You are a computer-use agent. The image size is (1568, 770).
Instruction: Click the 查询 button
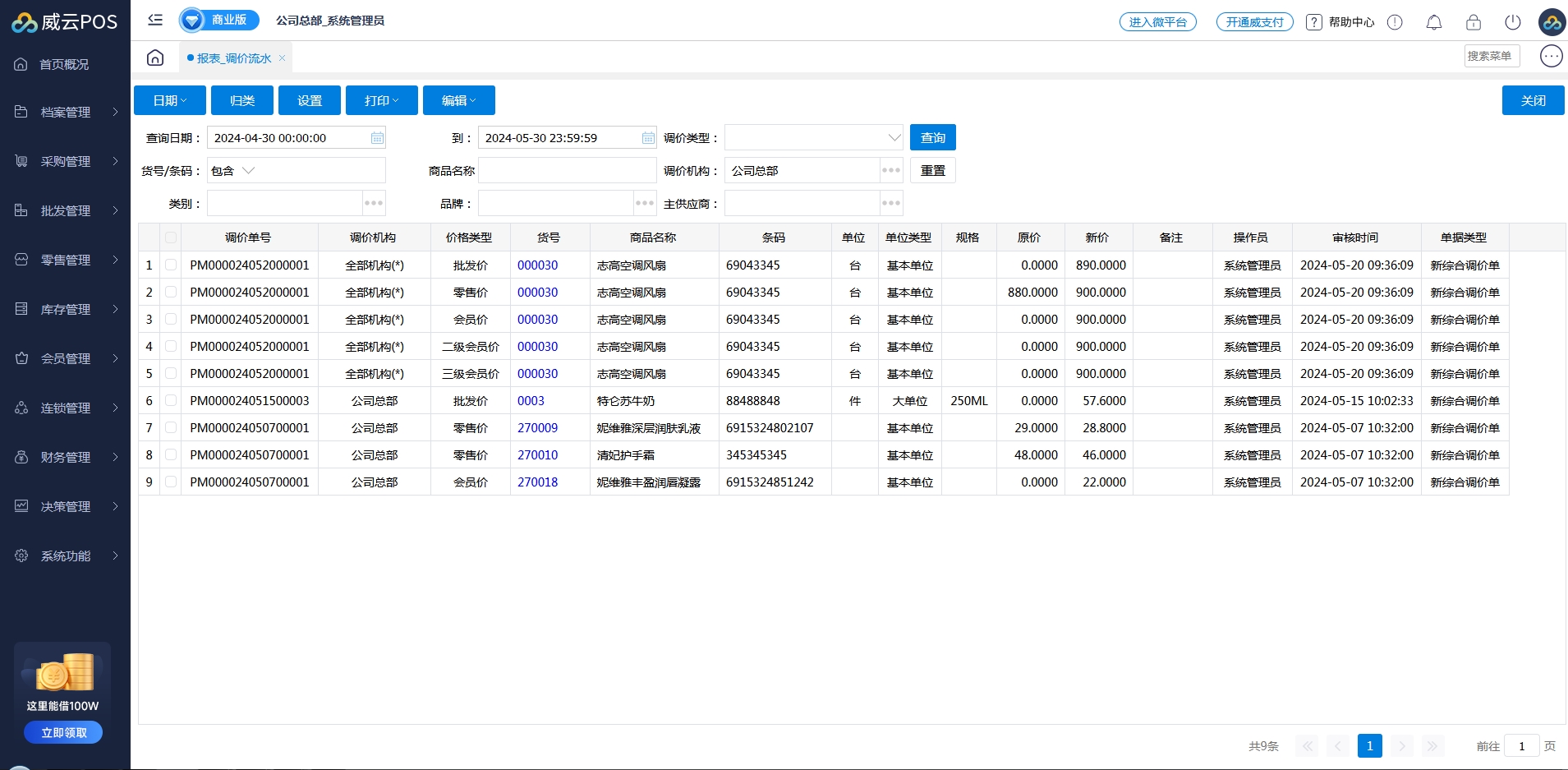(932, 138)
